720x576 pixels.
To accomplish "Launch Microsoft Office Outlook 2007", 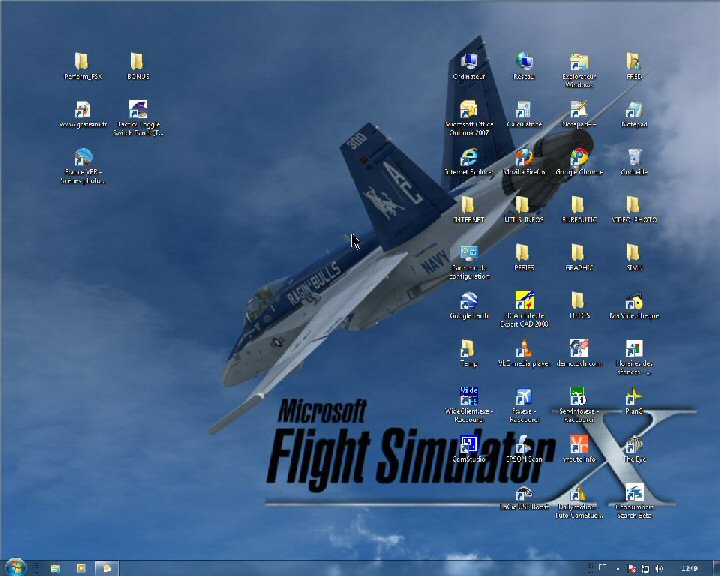I will tap(469, 118).
